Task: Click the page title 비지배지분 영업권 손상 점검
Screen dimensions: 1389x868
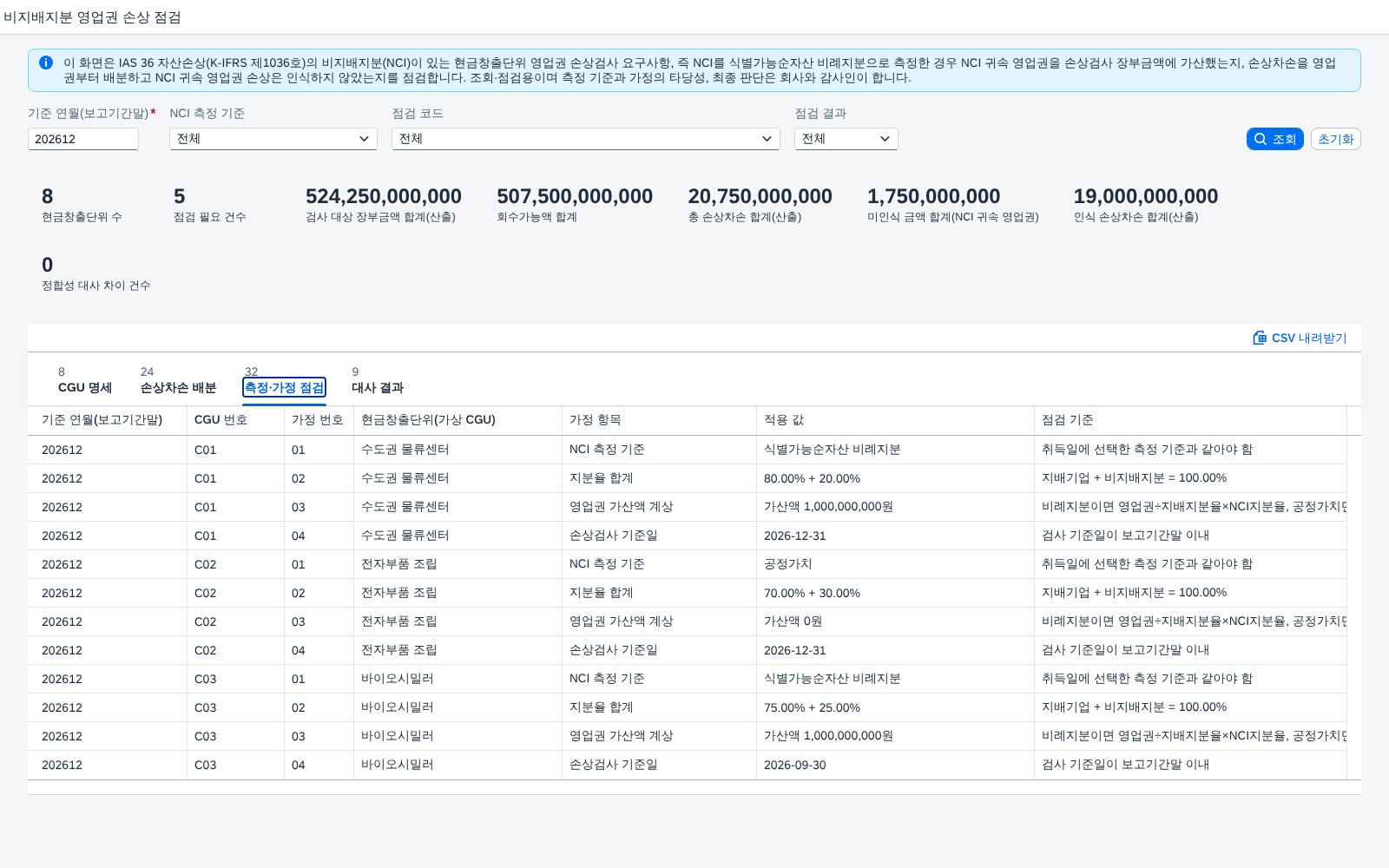Action: click(x=93, y=17)
